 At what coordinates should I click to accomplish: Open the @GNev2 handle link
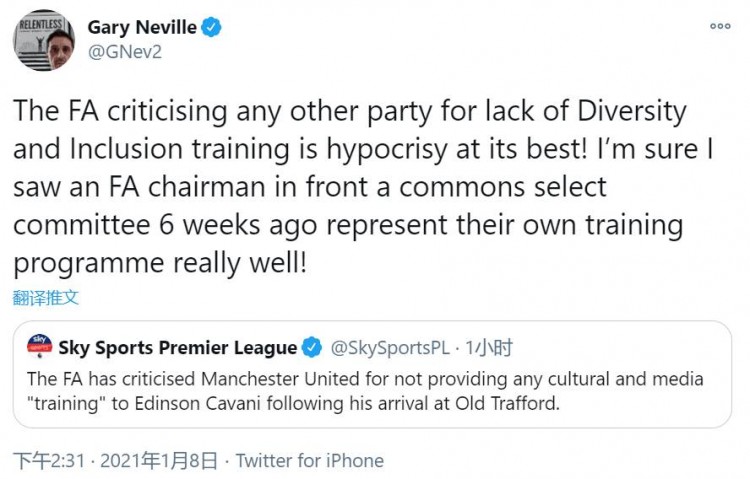pyautogui.click(x=125, y=52)
